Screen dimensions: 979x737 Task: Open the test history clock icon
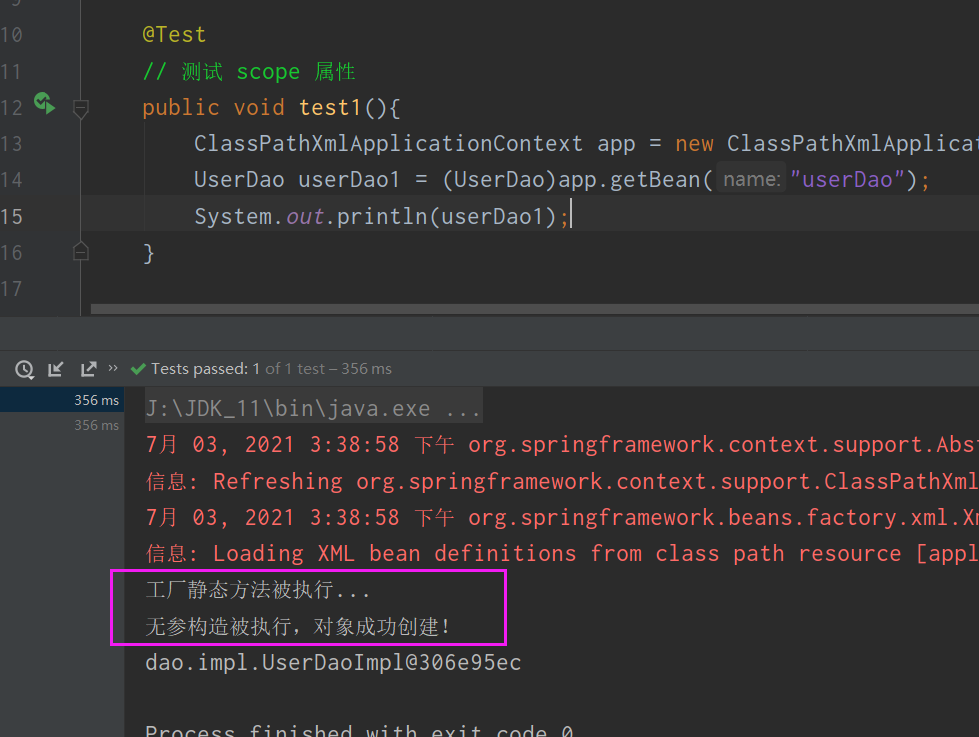(24, 369)
